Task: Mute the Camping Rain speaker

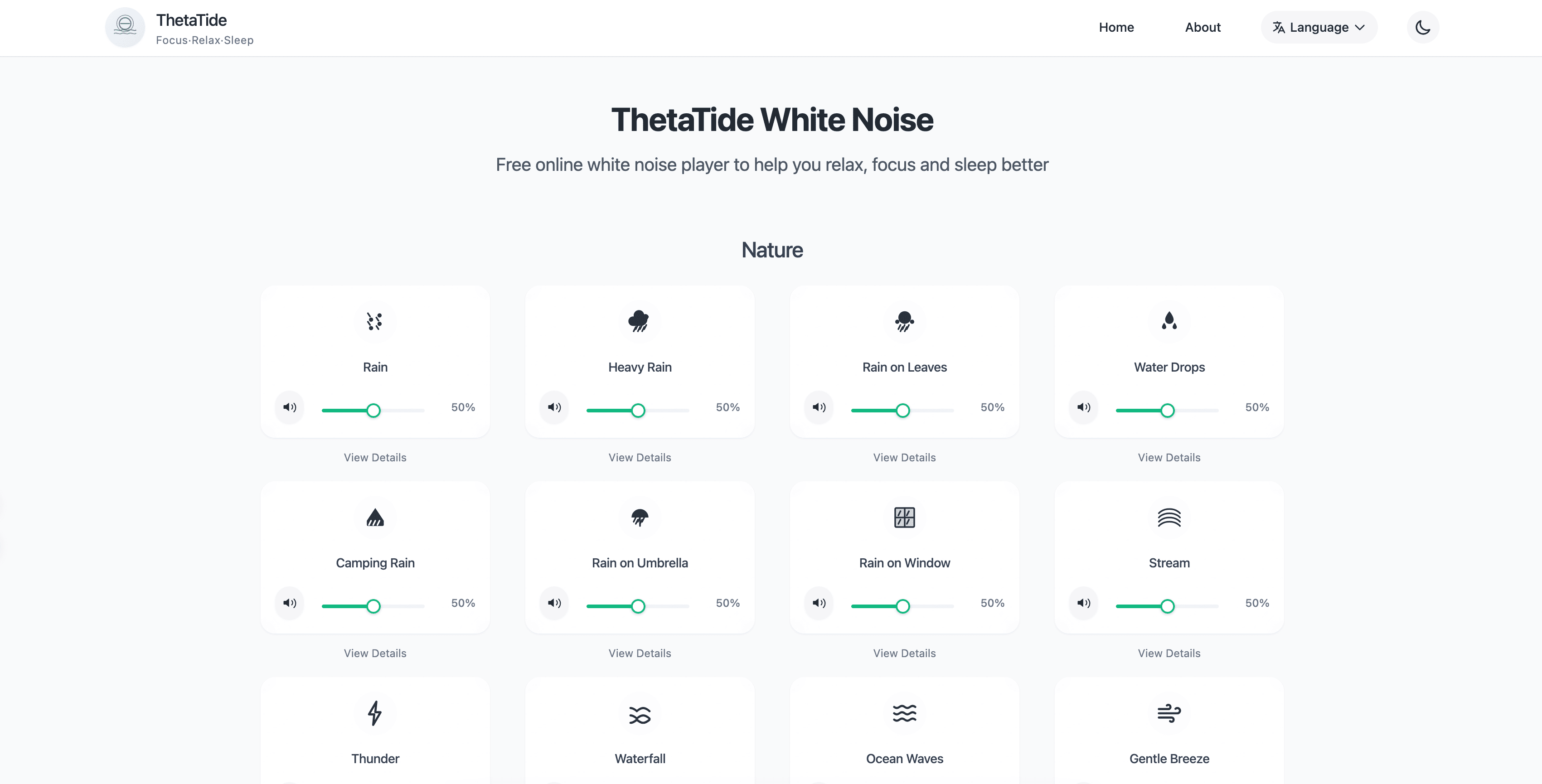Action: click(290, 603)
